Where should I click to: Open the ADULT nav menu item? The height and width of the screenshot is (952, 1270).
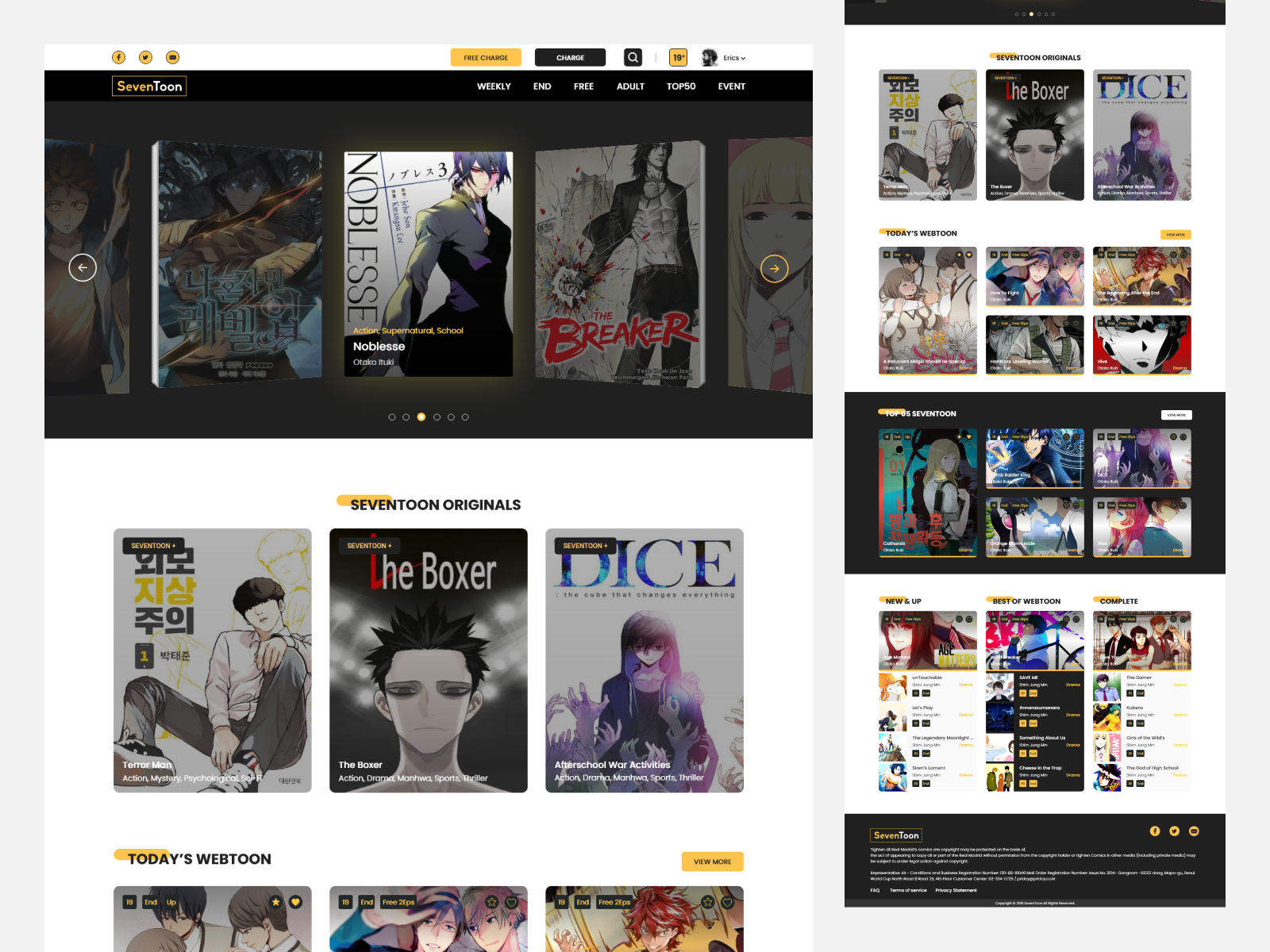click(x=630, y=86)
